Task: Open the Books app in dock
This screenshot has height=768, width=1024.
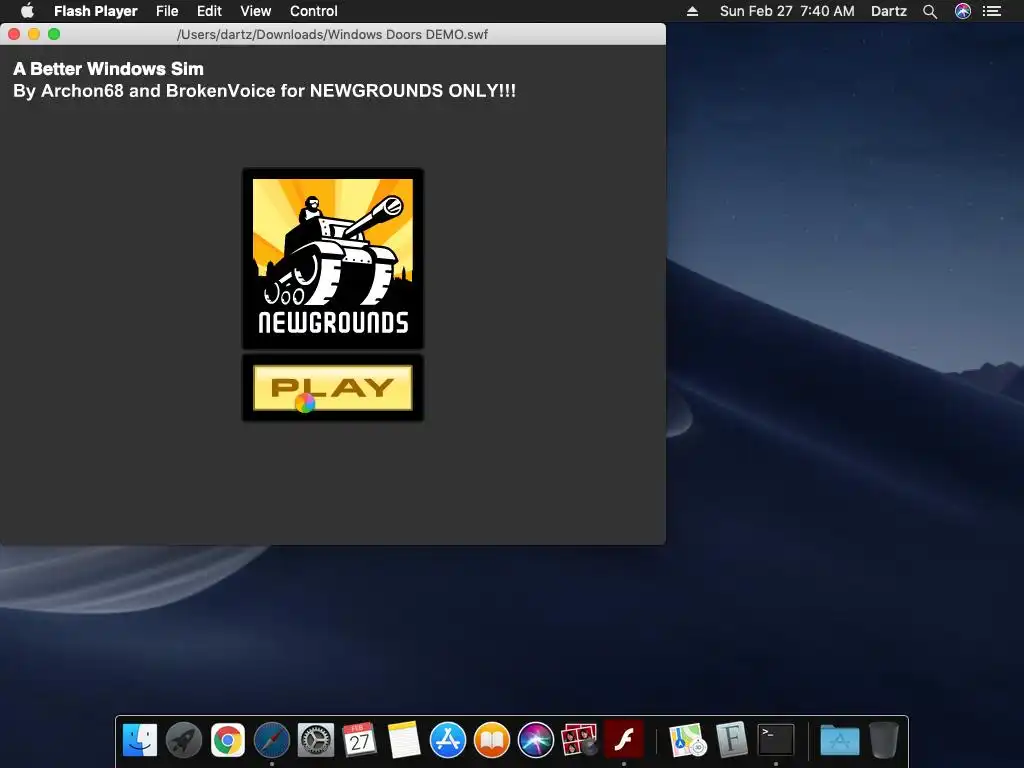Action: point(491,740)
